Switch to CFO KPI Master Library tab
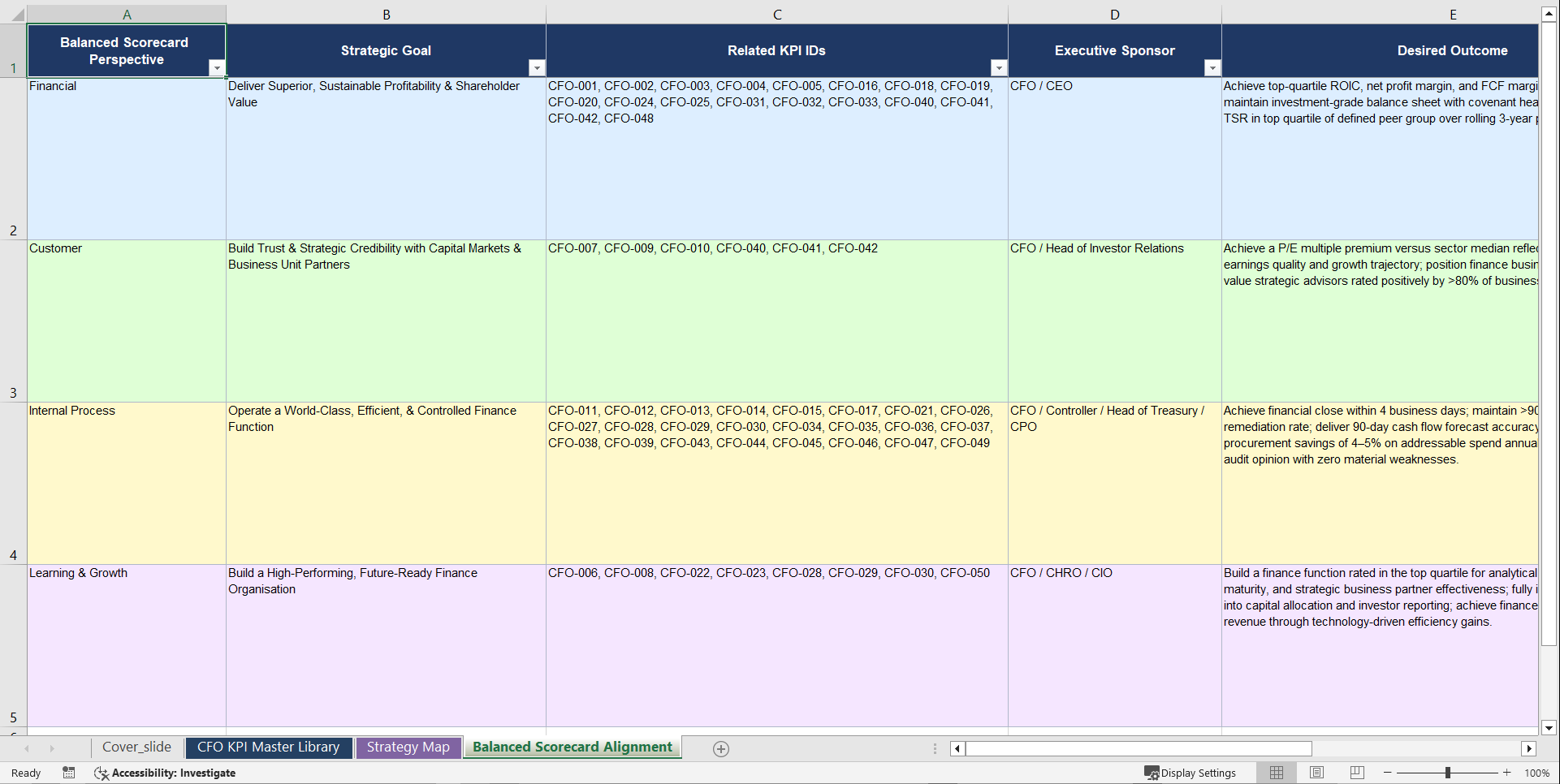This screenshot has height=784, width=1560. tap(268, 747)
